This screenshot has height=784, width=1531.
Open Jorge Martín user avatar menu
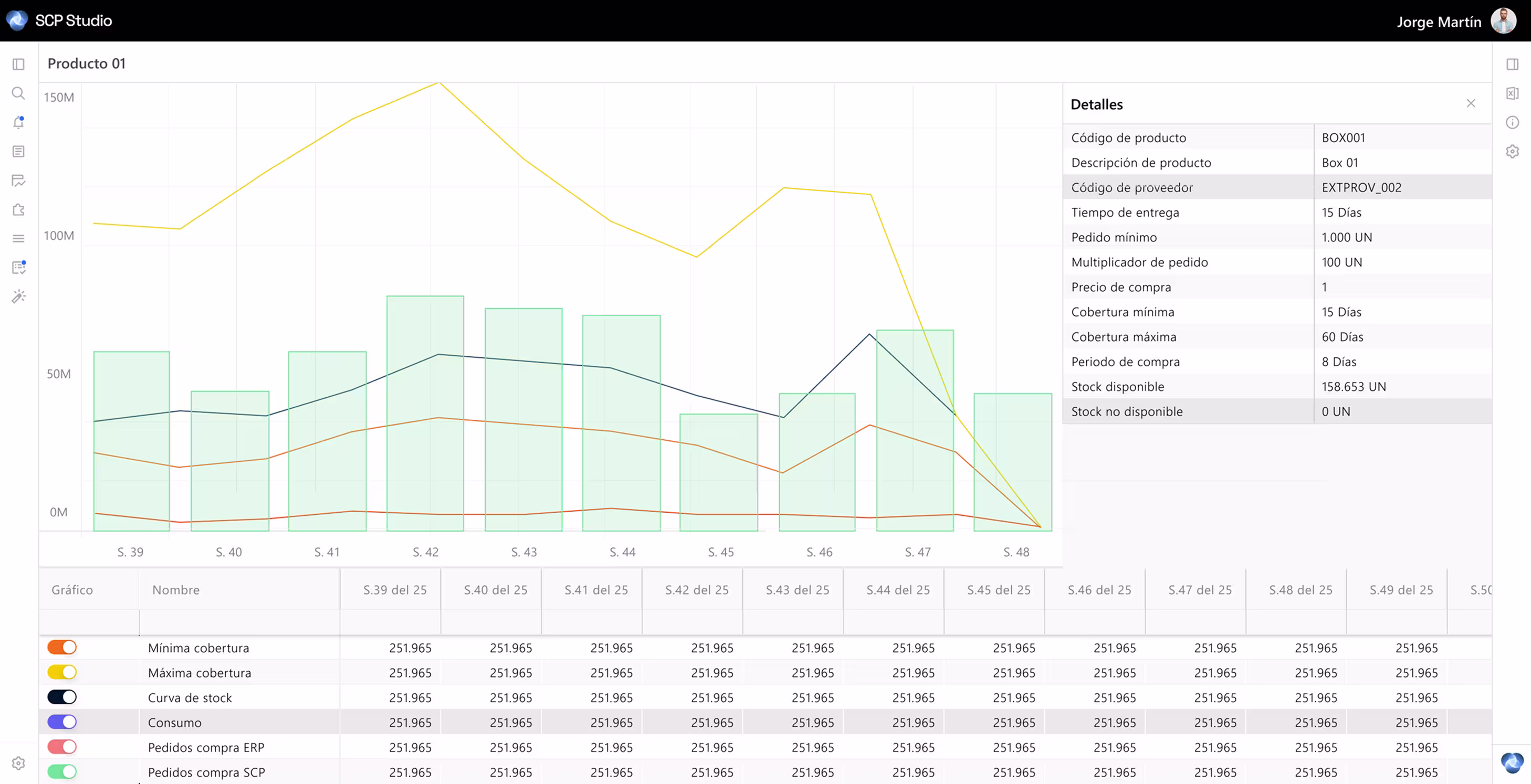[x=1503, y=22]
